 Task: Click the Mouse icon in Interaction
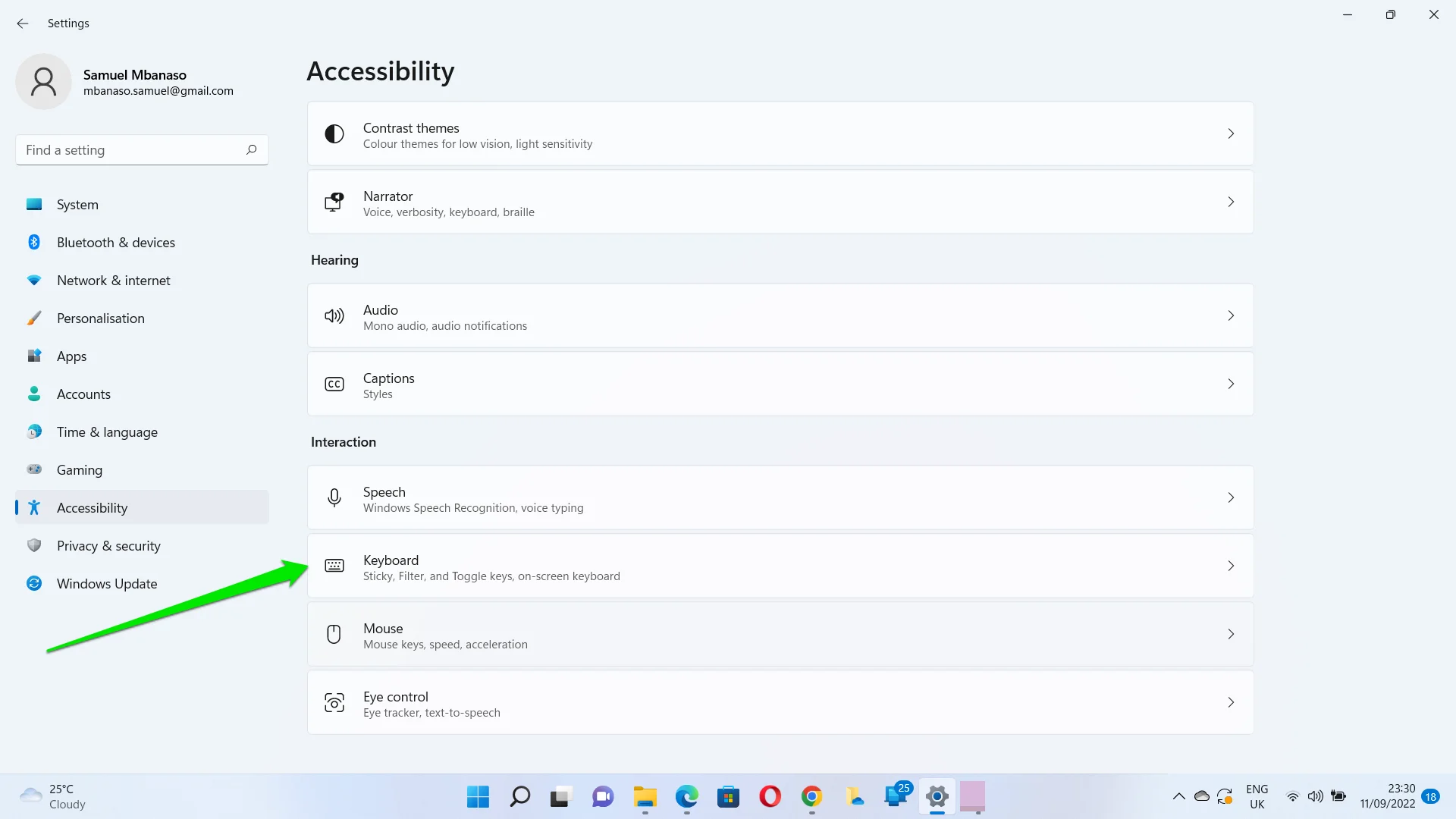click(334, 635)
